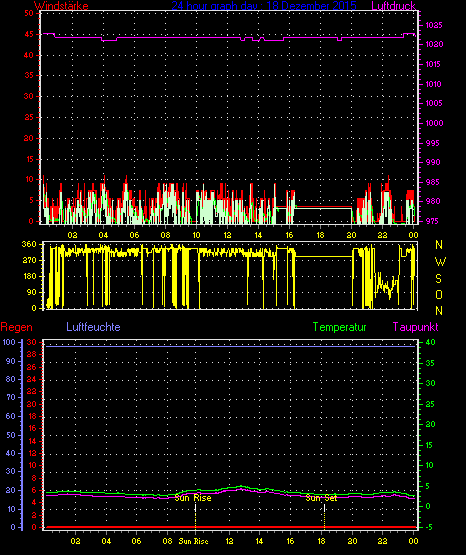The height and width of the screenshot is (555, 466).
Task: Select 180 on the wind direction axis
Action: (29, 276)
